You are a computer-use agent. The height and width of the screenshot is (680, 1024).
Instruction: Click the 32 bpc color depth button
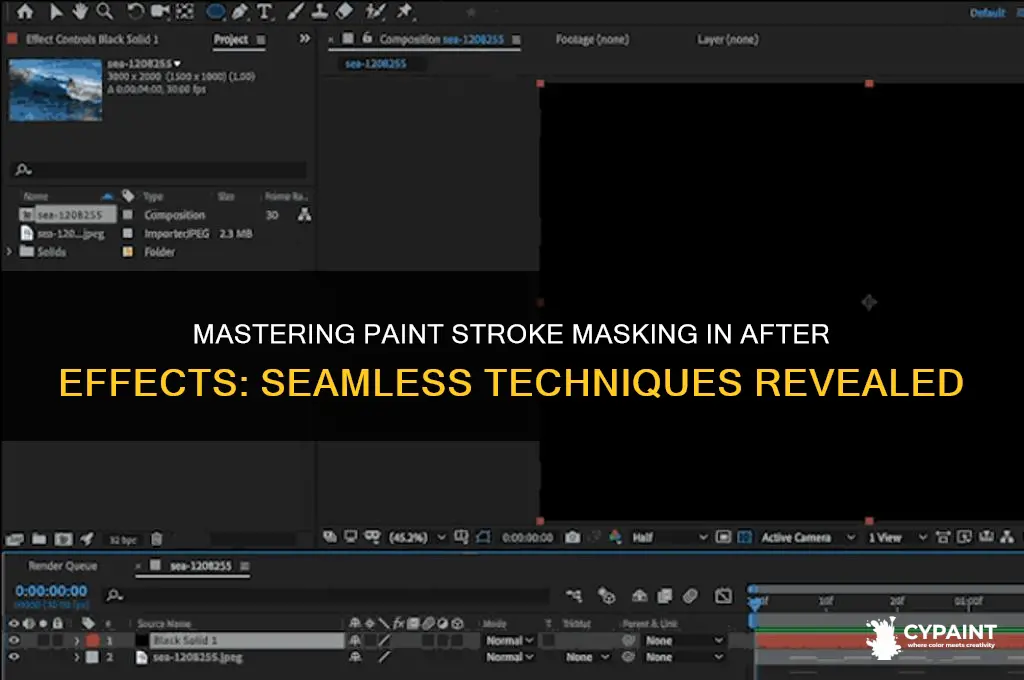click(x=123, y=540)
